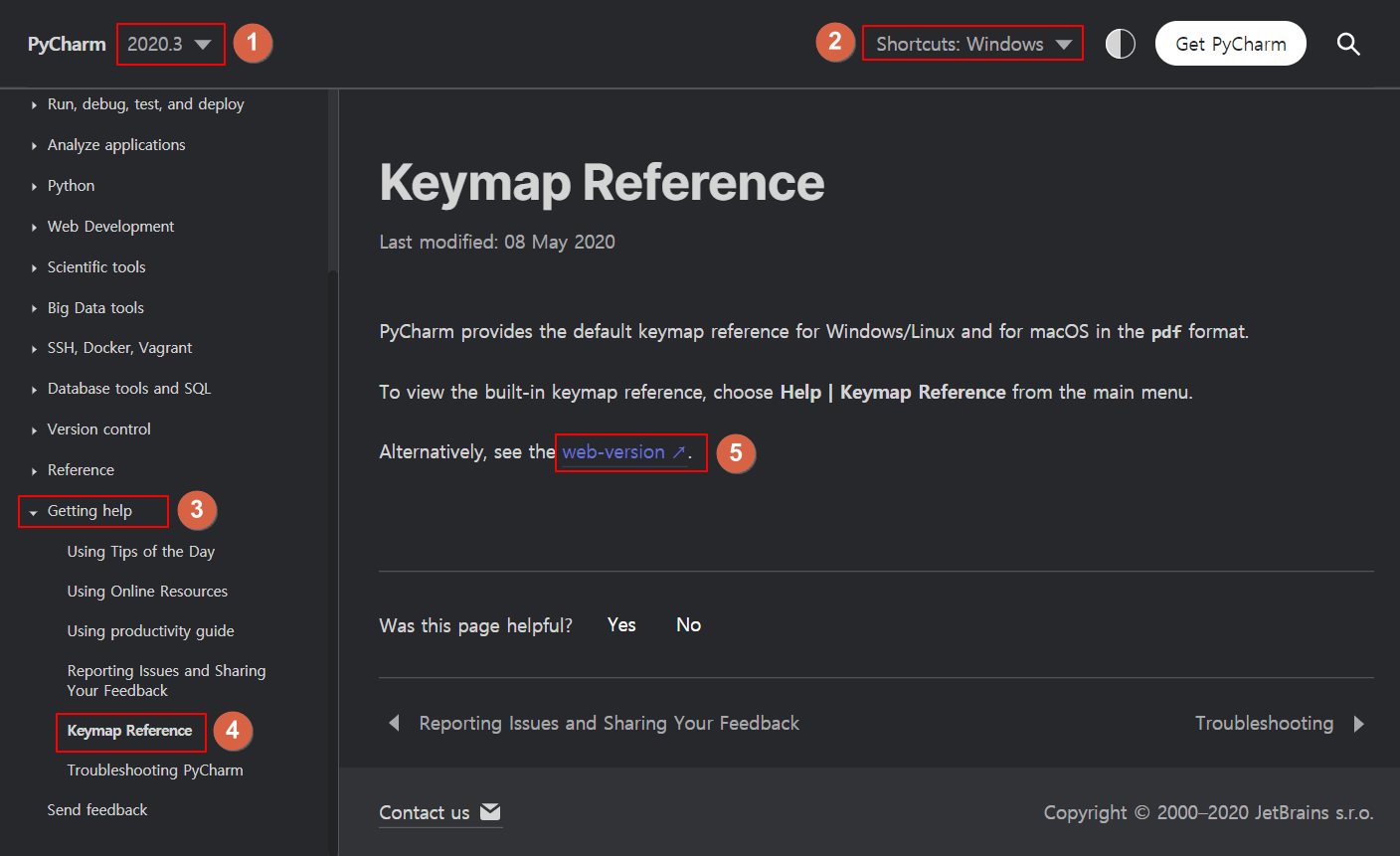Image resolution: width=1400 pixels, height=856 pixels.
Task: Click the right arrow next-page icon
Action: click(x=1359, y=724)
